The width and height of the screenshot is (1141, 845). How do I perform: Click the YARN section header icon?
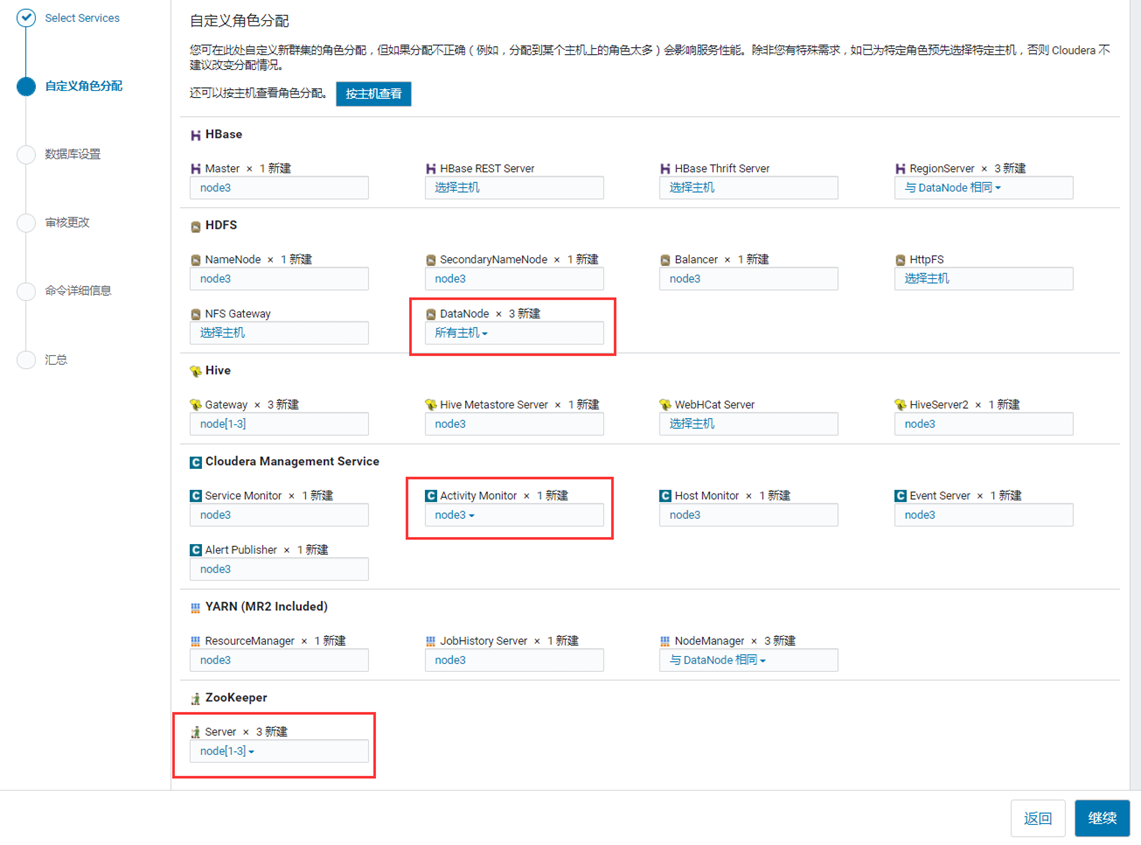click(x=195, y=608)
